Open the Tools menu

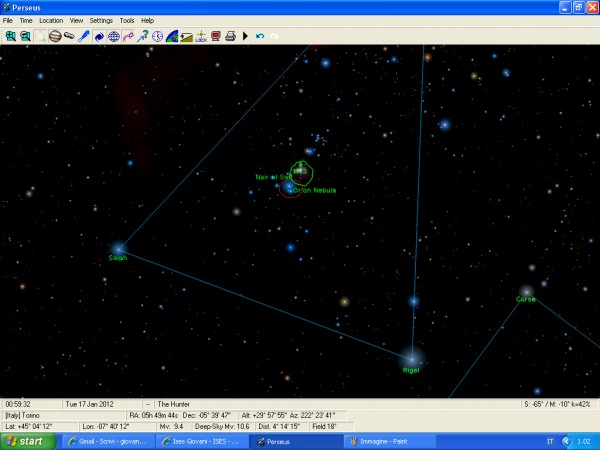pyautogui.click(x=127, y=20)
